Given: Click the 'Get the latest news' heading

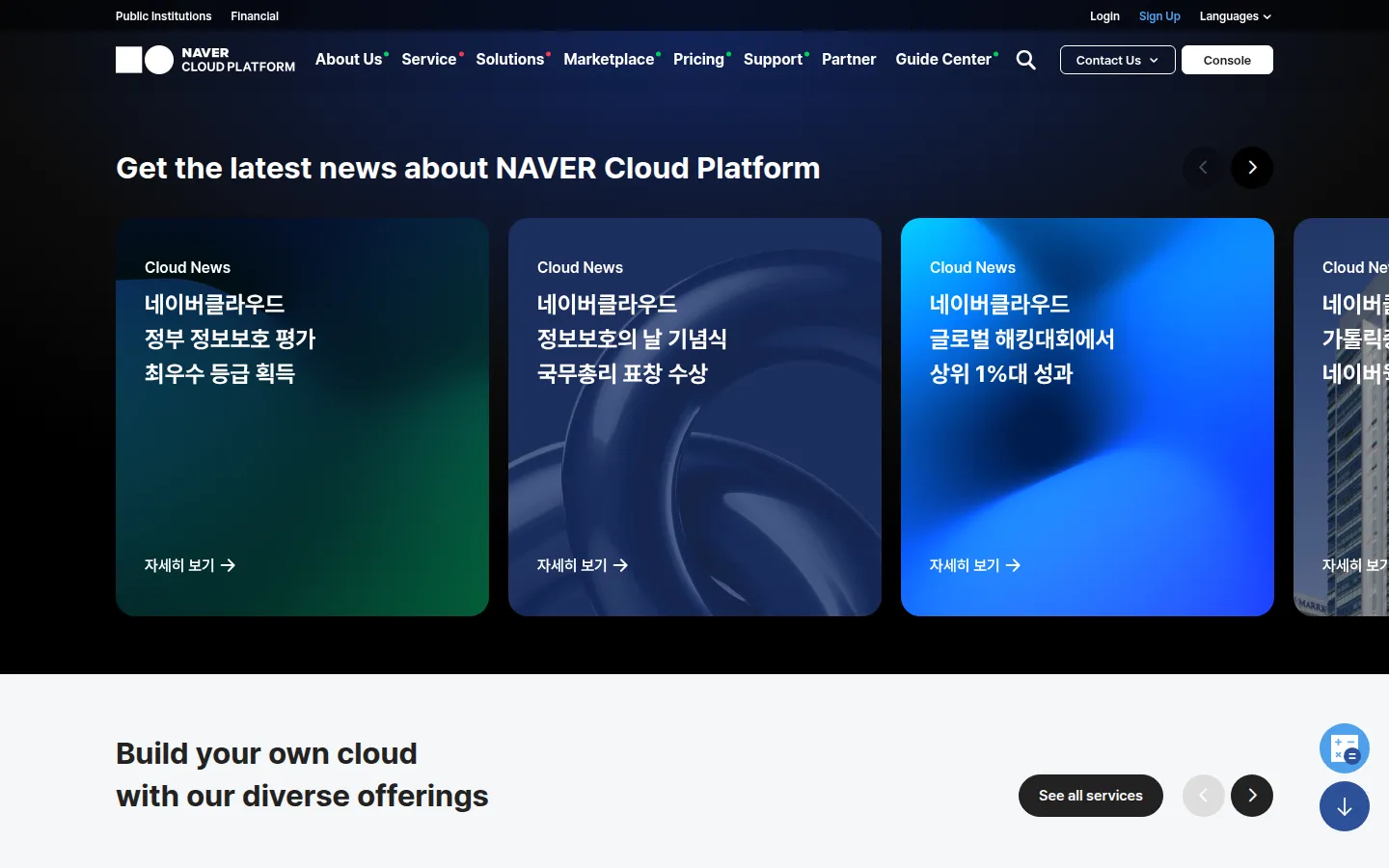Looking at the screenshot, I should (x=468, y=168).
